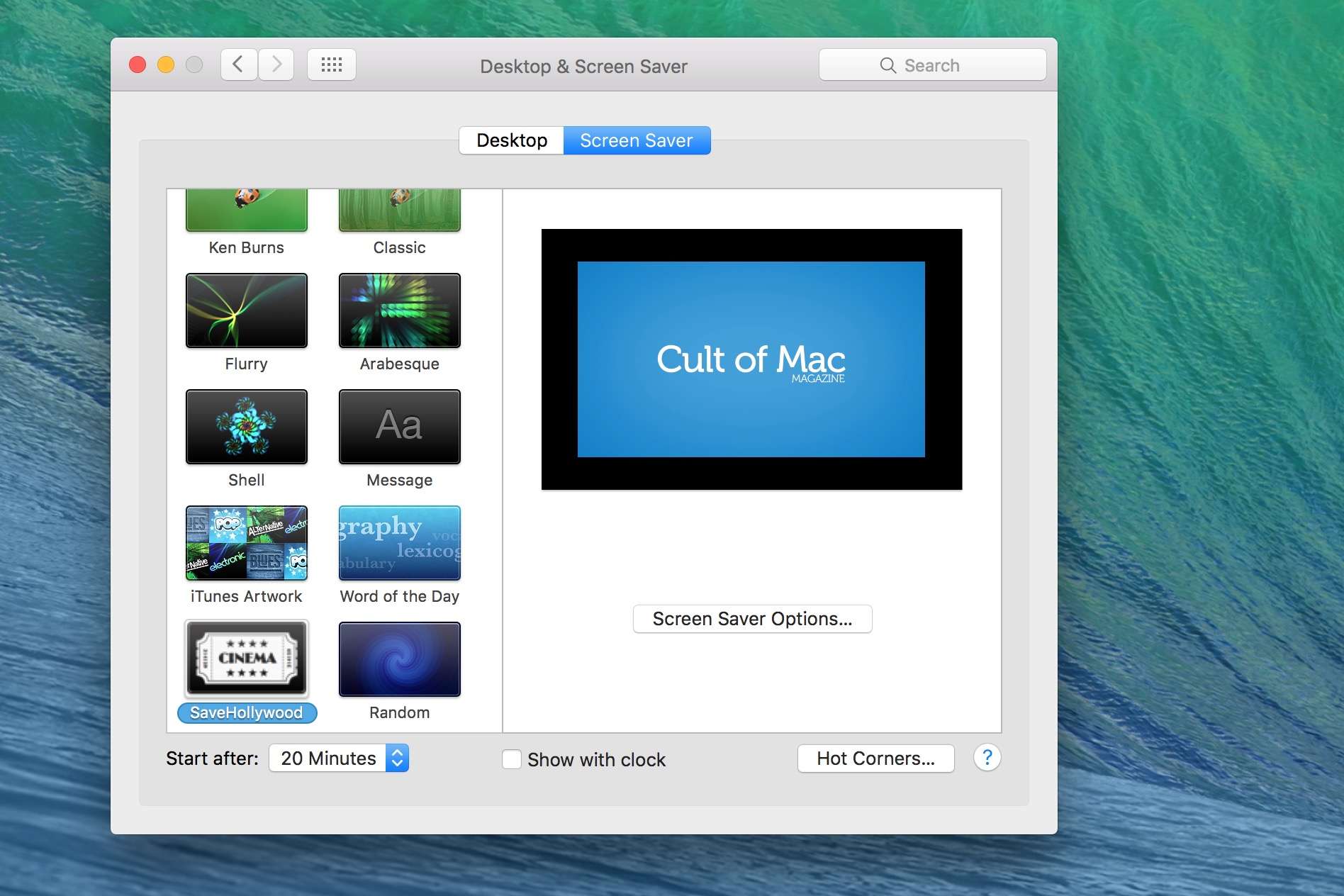Screen dimensions: 1344x896
Task: Click the Search field in toolbar
Action: tap(932, 65)
